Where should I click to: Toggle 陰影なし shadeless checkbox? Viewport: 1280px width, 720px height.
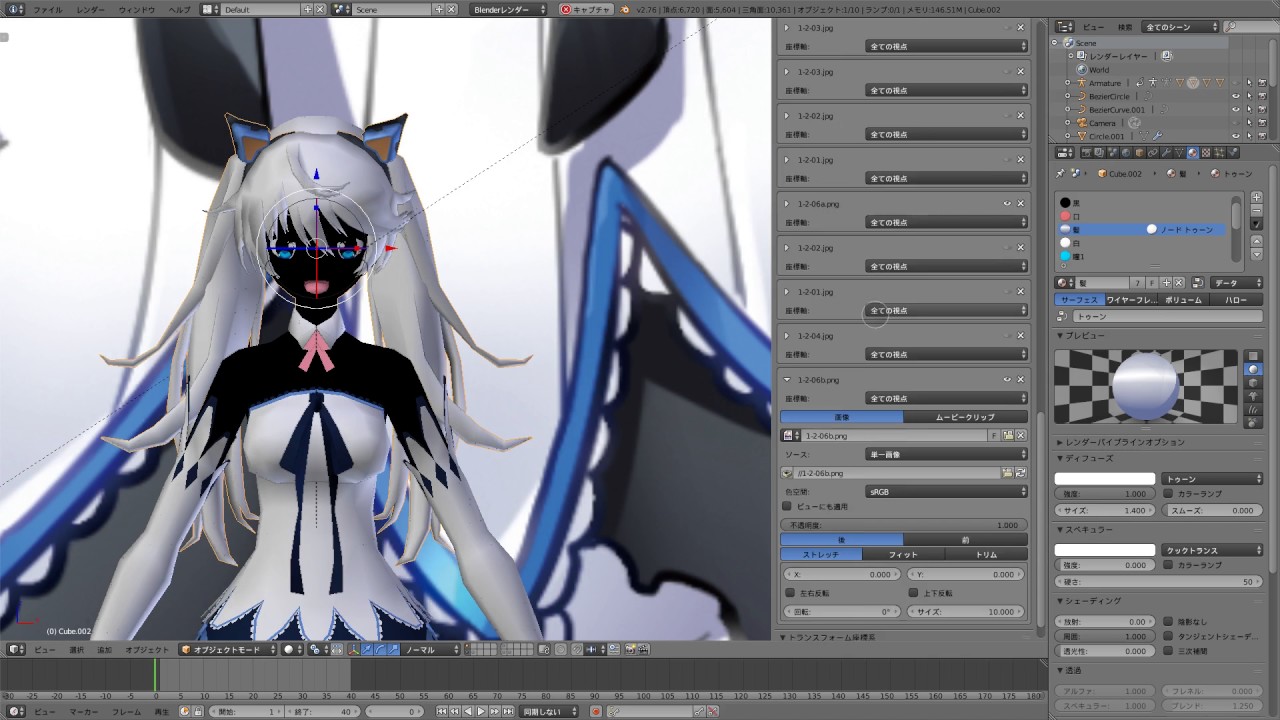click(x=1169, y=622)
